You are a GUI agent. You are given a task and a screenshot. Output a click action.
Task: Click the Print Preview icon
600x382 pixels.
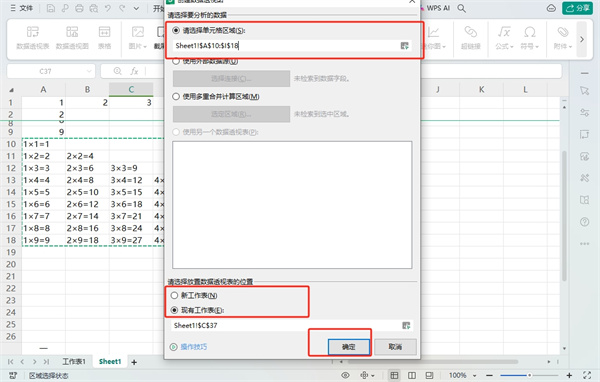tap(94, 8)
